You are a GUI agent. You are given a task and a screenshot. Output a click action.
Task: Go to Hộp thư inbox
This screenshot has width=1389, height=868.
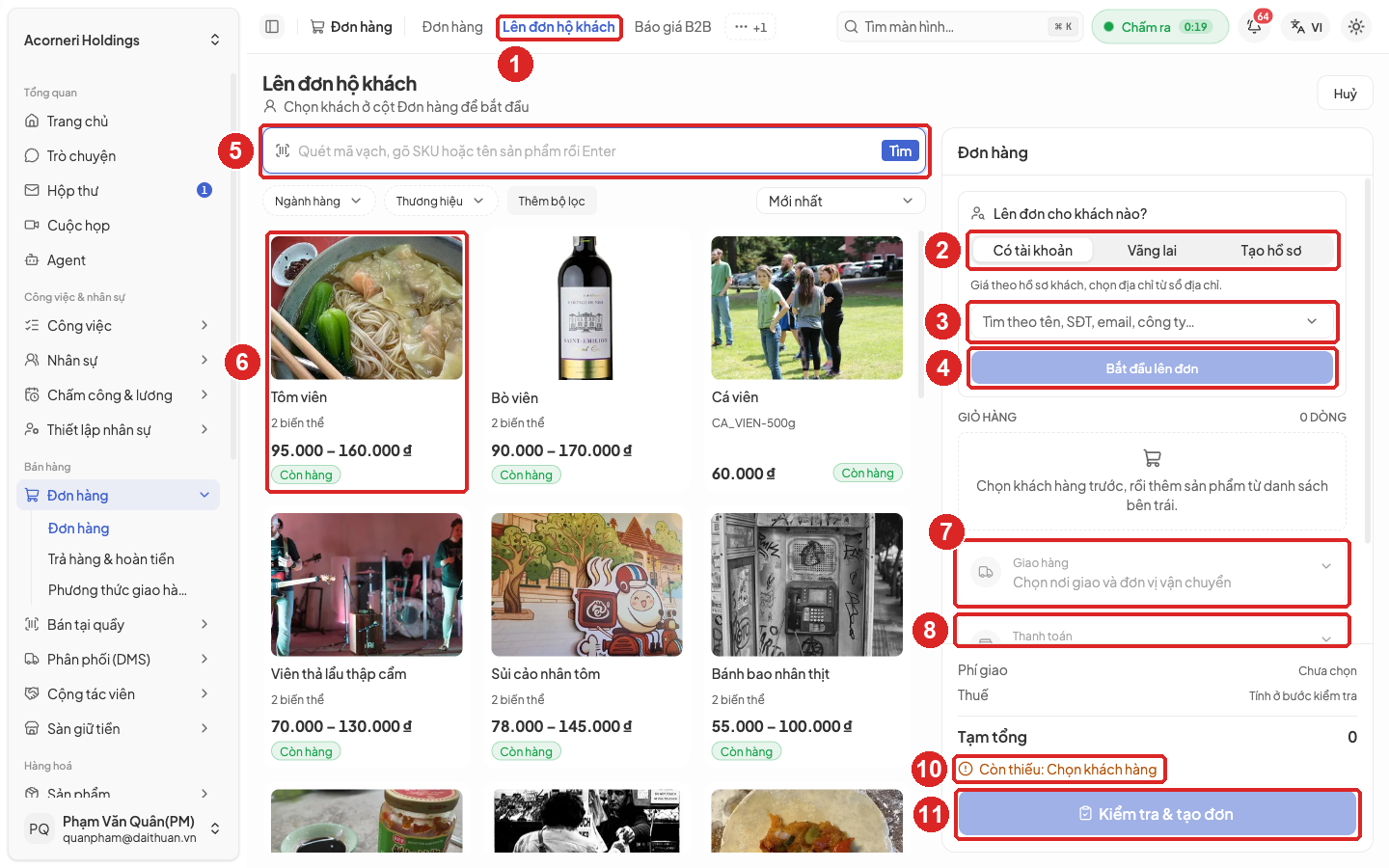click(118, 191)
